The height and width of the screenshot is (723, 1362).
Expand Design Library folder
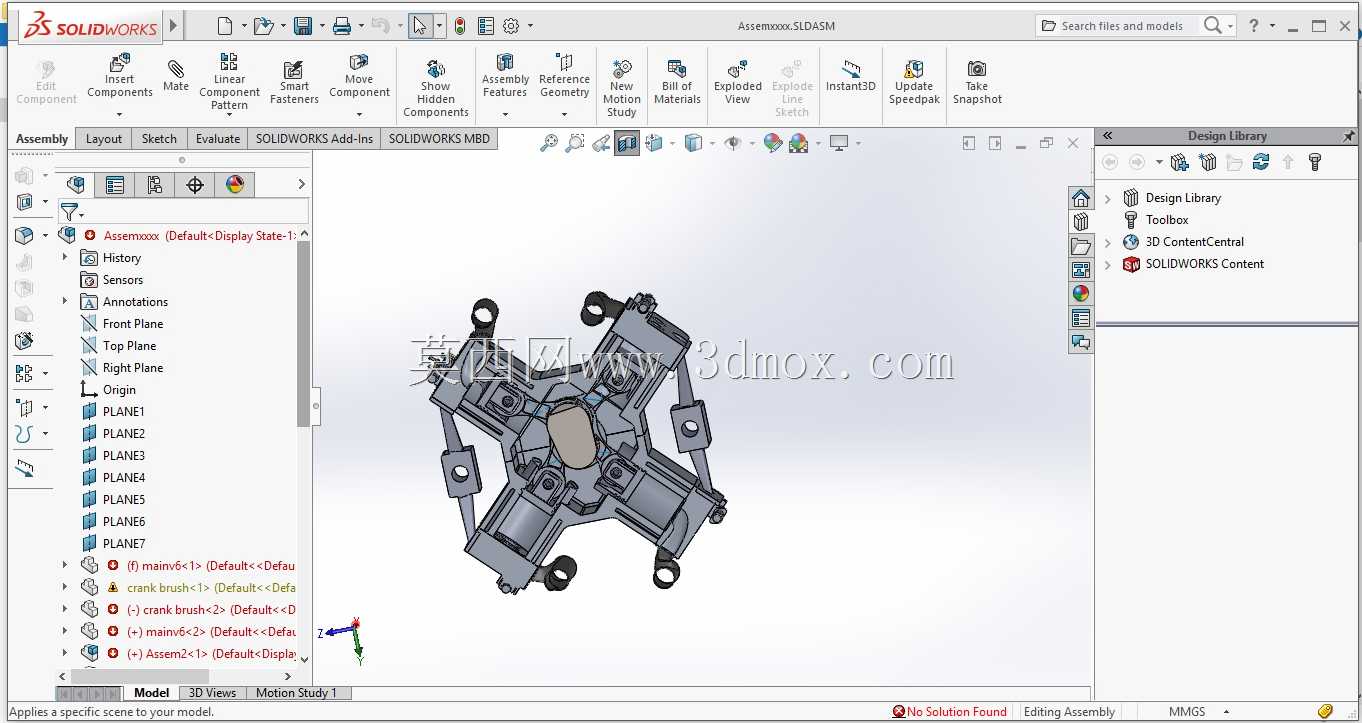[x=1108, y=198]
